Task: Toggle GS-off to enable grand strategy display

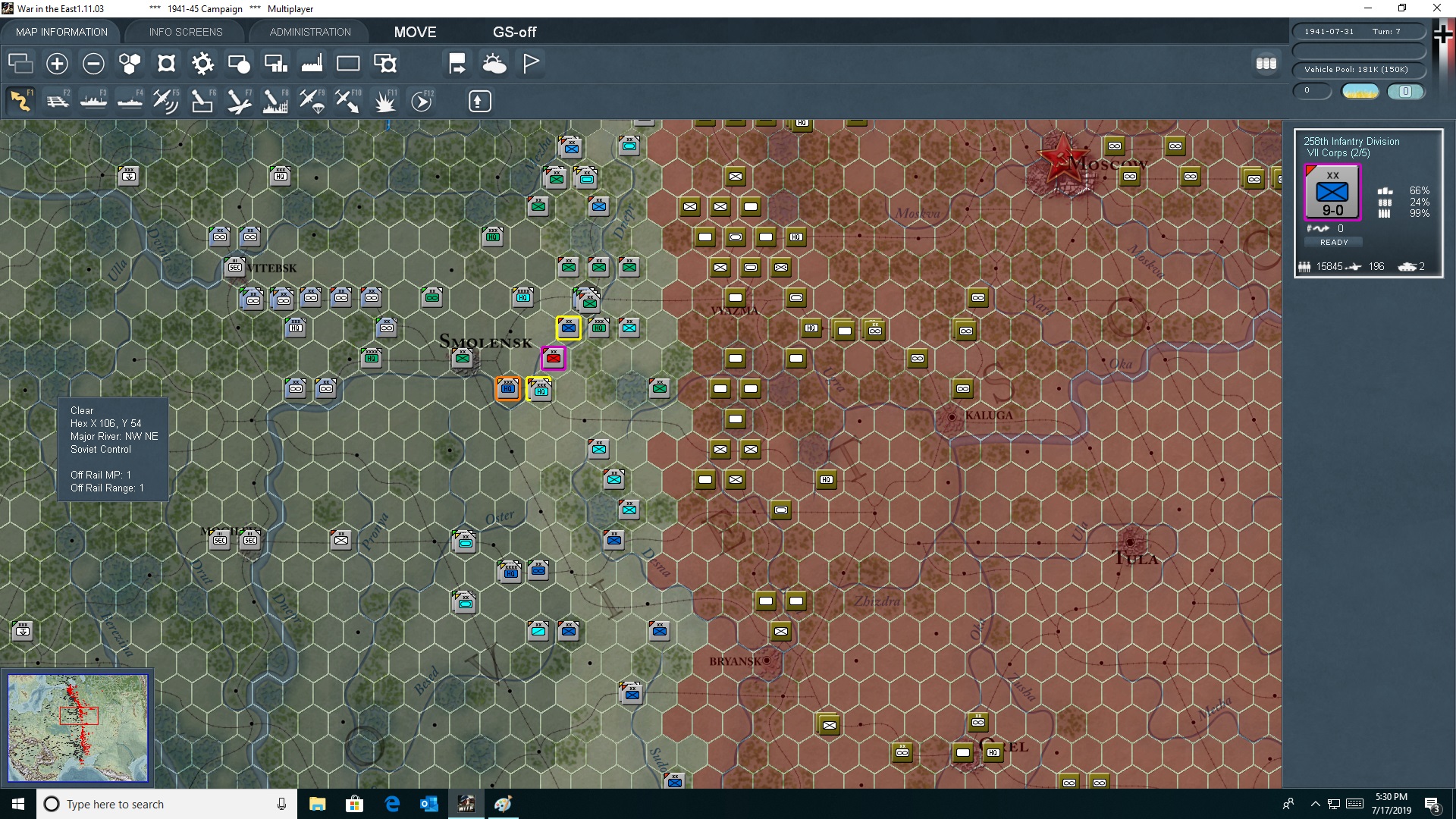Action: pos(515,32)
